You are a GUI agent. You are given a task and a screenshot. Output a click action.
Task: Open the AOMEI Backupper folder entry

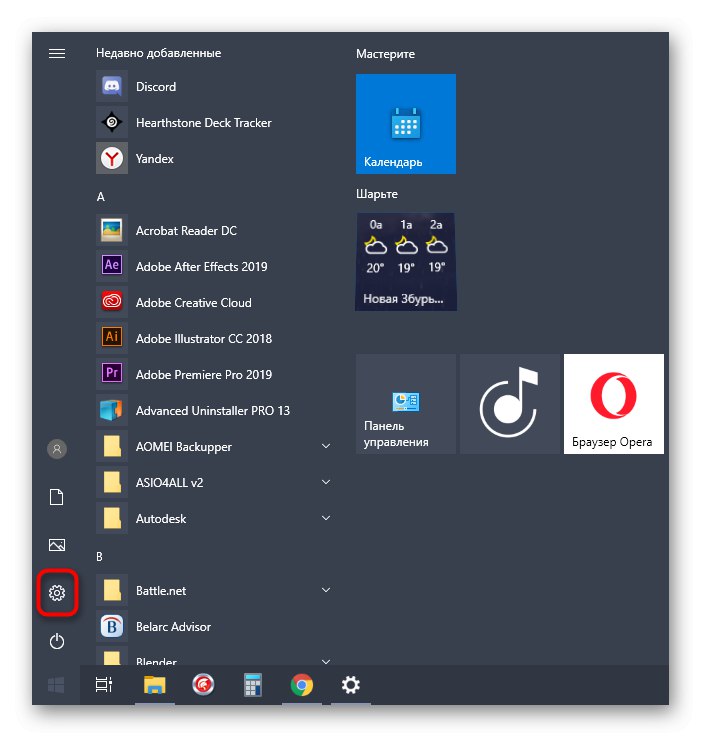[216, 446]
